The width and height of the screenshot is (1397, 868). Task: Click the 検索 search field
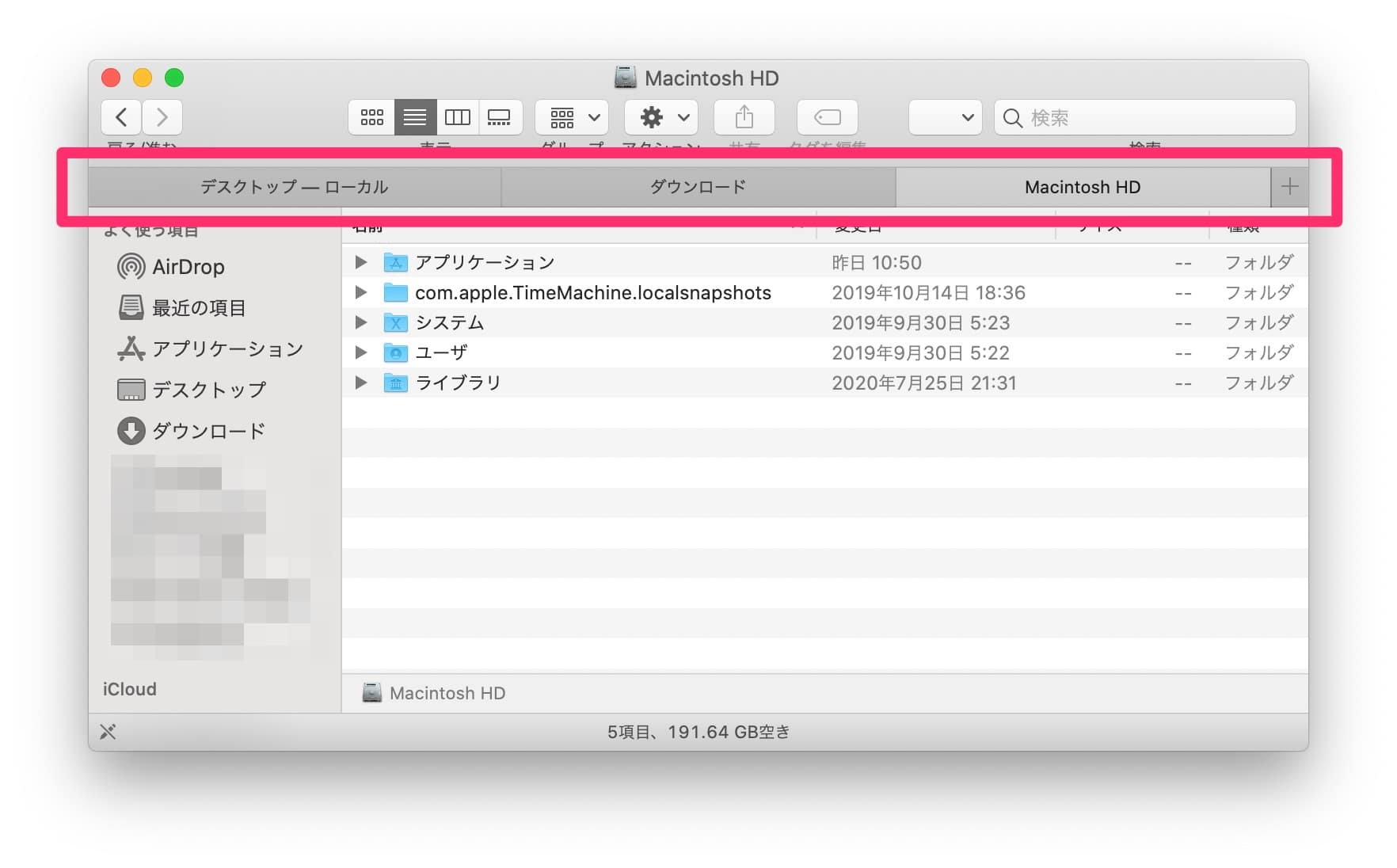(1145, 117)
